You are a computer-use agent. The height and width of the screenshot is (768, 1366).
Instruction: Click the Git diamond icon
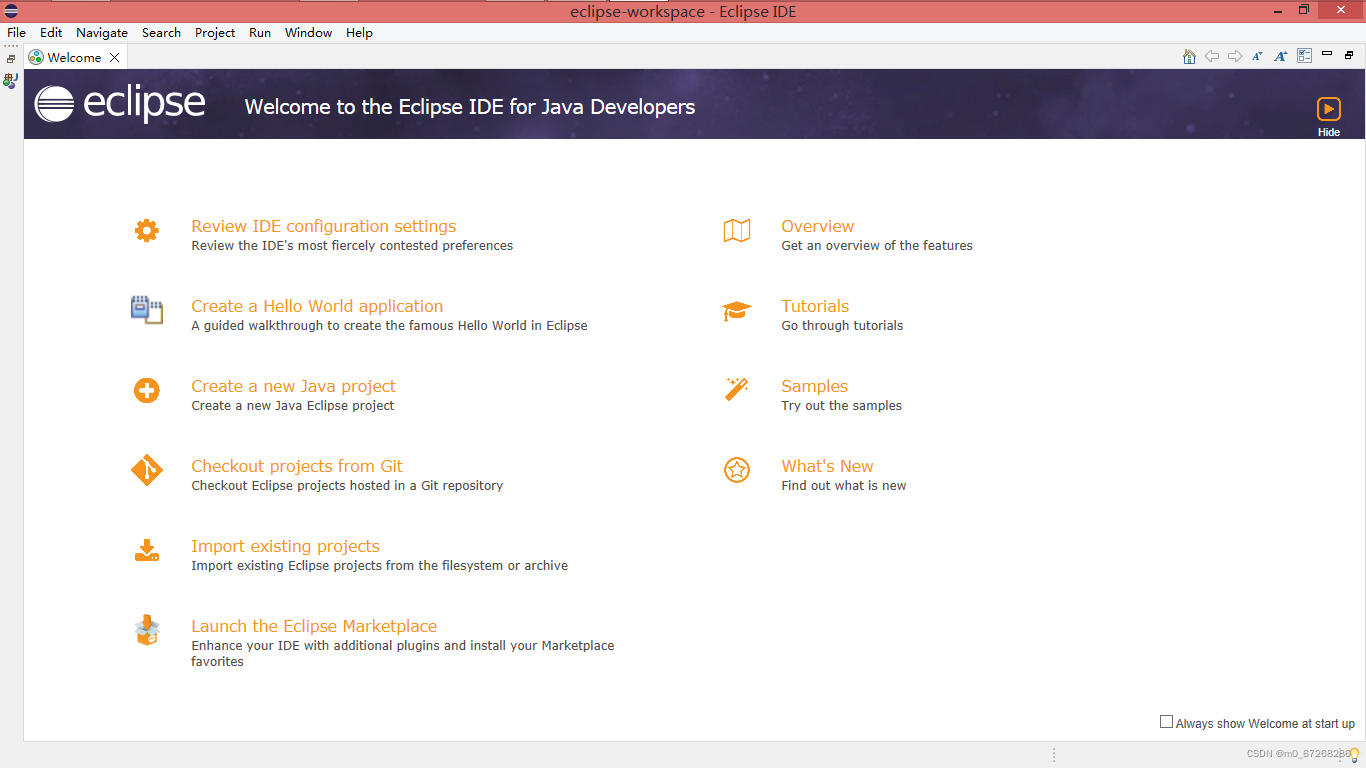coord(147,470)
